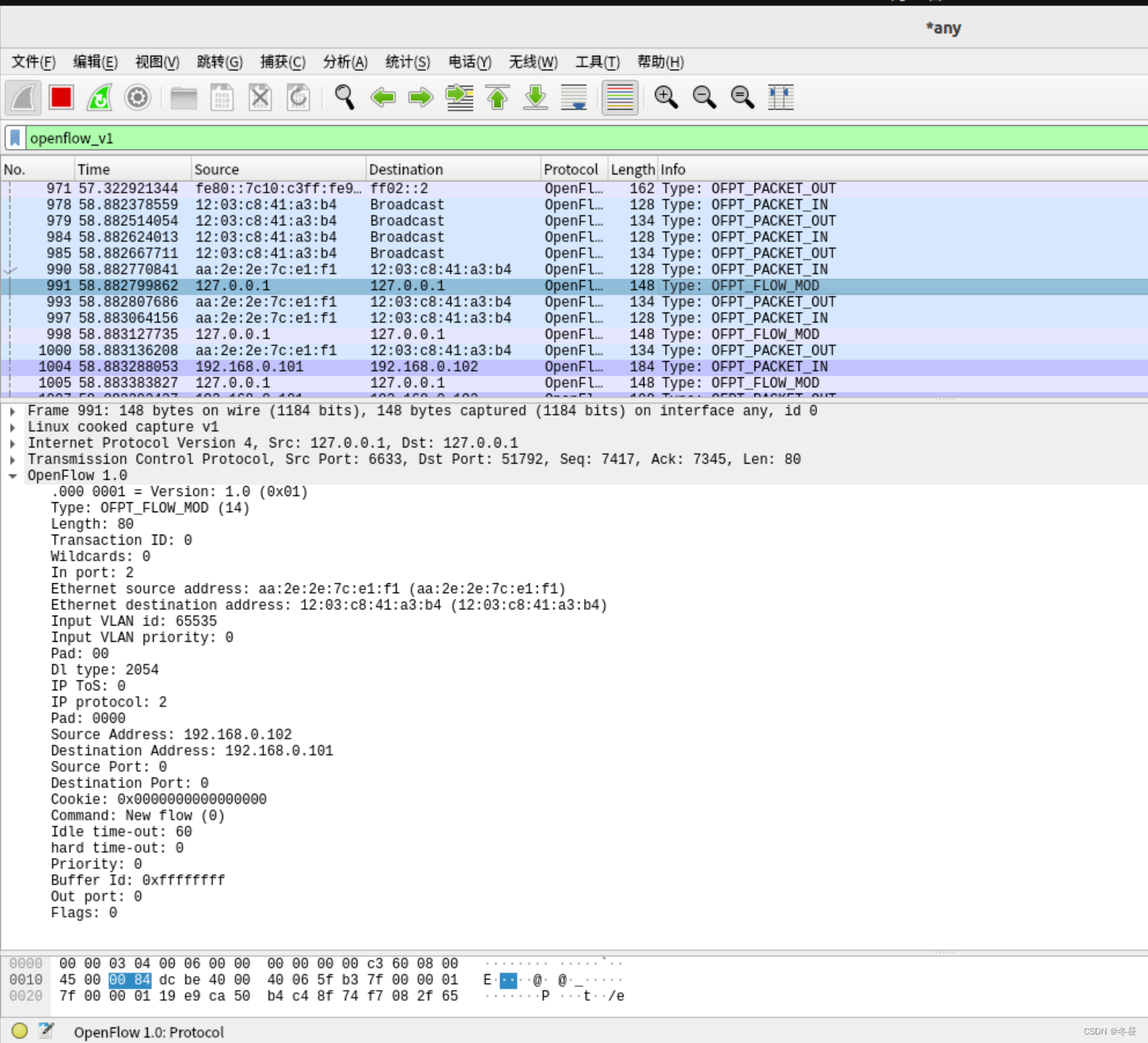Select packet 990 row
Viewport: 1148px width, 1043px height.
tap(574, 270)
